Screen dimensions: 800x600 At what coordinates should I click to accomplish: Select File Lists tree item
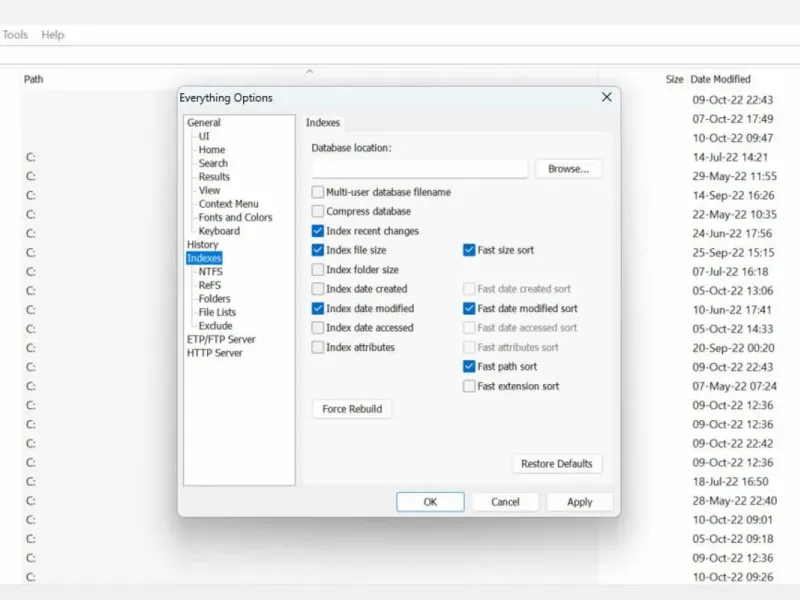tap(217, 312)
